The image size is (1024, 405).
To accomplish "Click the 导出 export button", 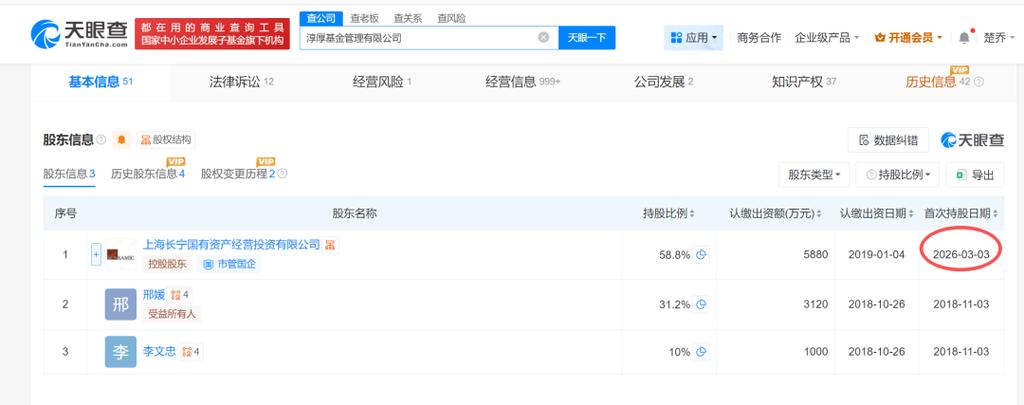I will click(x=975, y=175).
